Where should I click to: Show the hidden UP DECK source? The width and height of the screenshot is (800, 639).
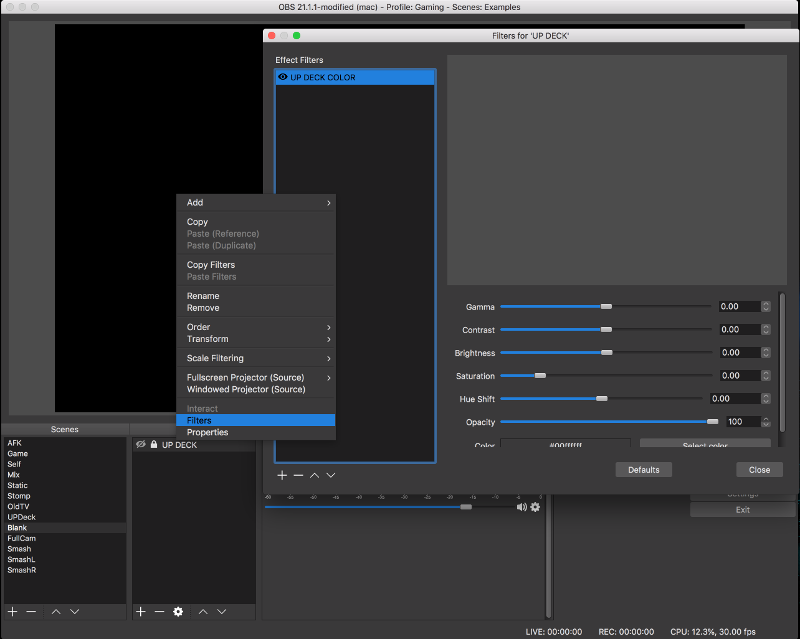[x=141, y=445]
